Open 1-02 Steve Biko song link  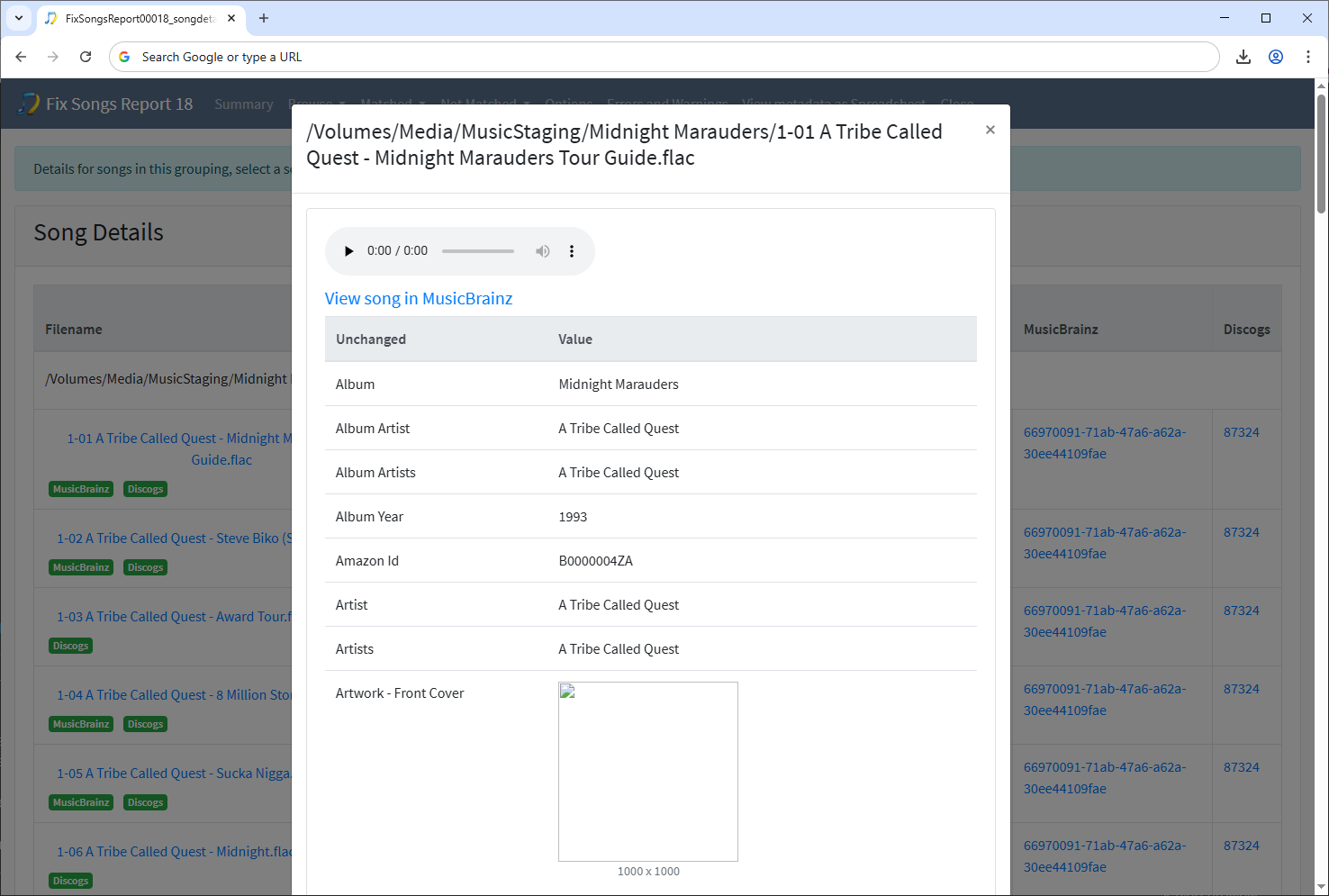[x=175, y=538]
